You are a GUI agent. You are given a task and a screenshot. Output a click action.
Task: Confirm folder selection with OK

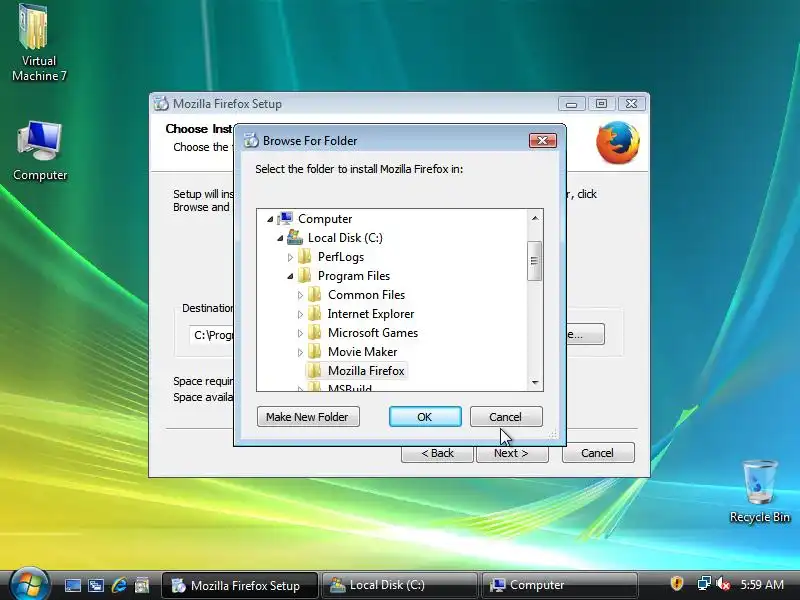pos(425,417)
